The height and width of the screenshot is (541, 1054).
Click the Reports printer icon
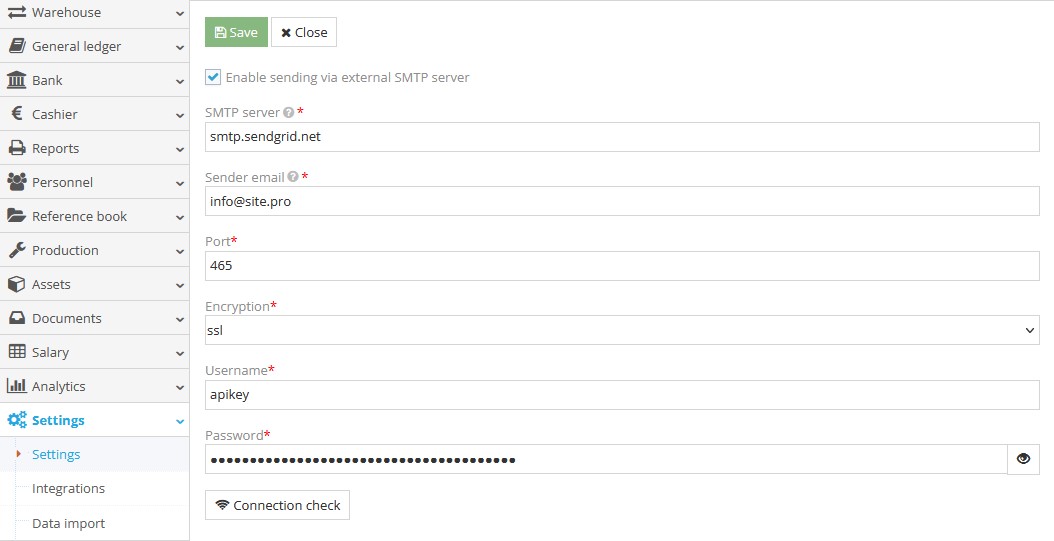coord(16,148)
